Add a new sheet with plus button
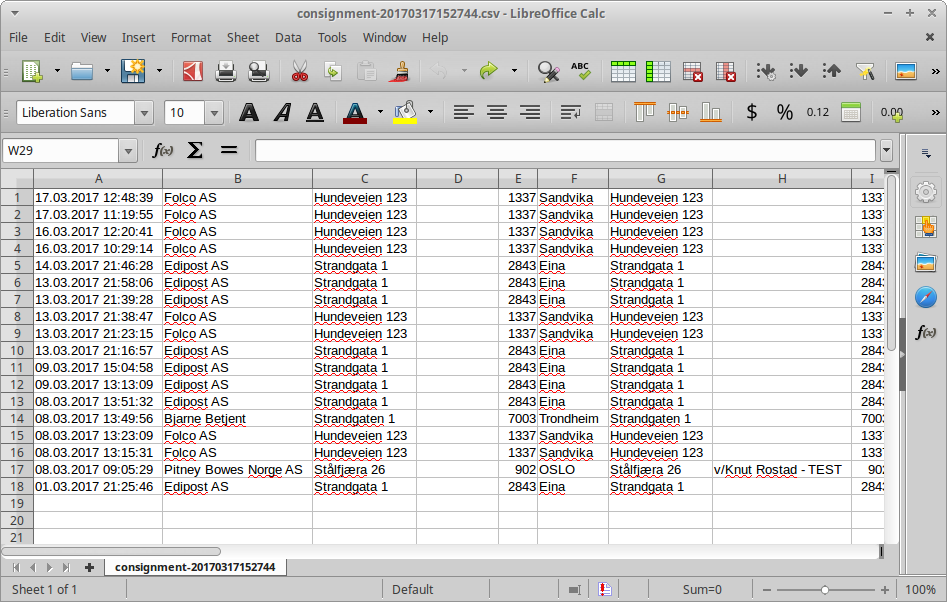The height and width of the screenshot is (602, 947). 89,567
